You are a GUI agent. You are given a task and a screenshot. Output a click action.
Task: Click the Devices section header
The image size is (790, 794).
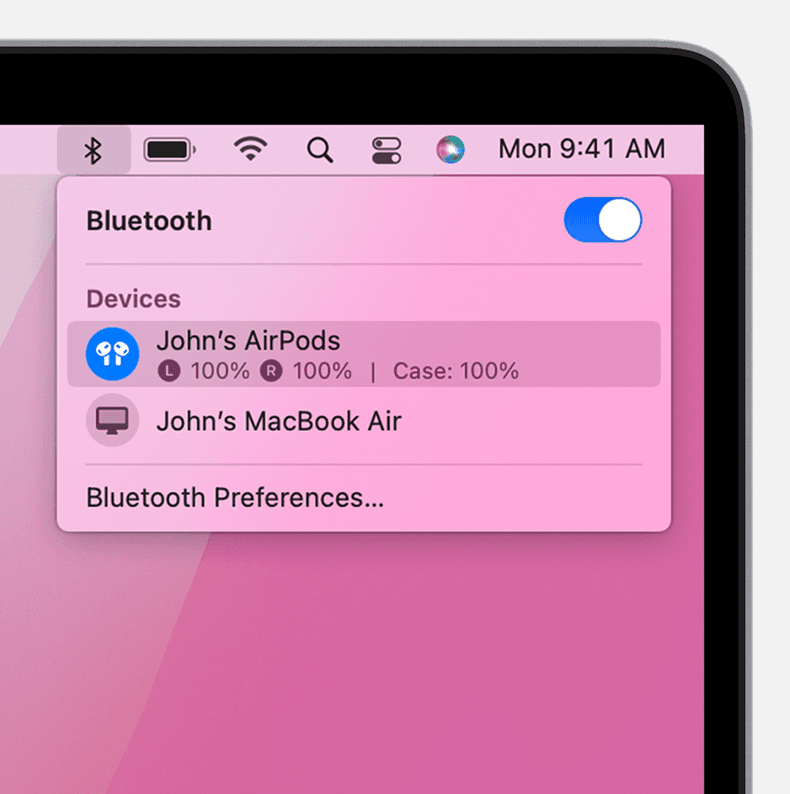click(134, 299)
